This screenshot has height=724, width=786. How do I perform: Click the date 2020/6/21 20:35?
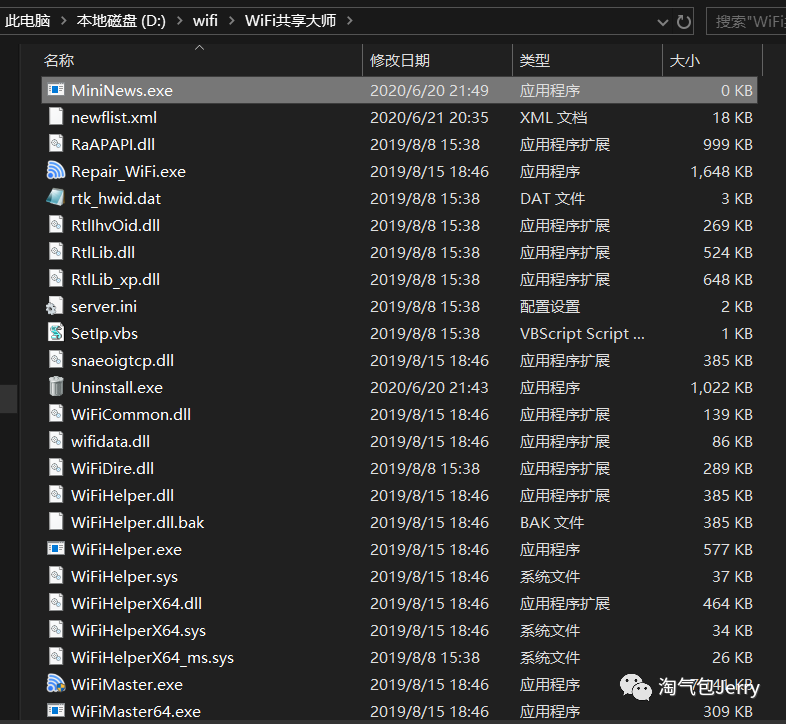[429, 117]
